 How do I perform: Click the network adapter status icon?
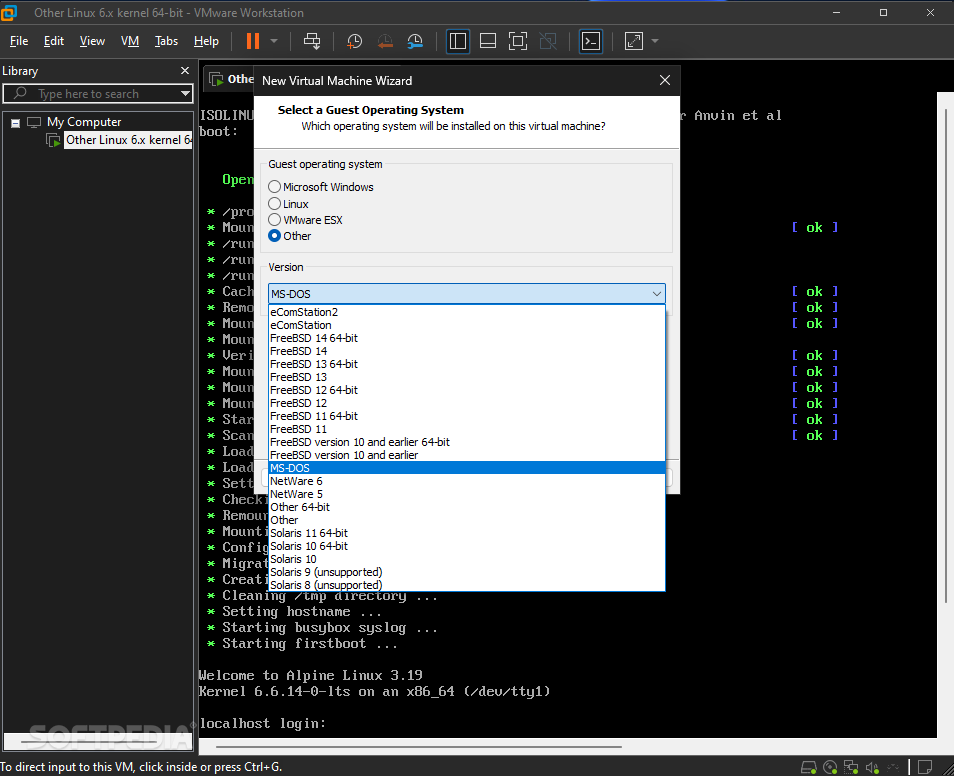(x=851, y=767)
